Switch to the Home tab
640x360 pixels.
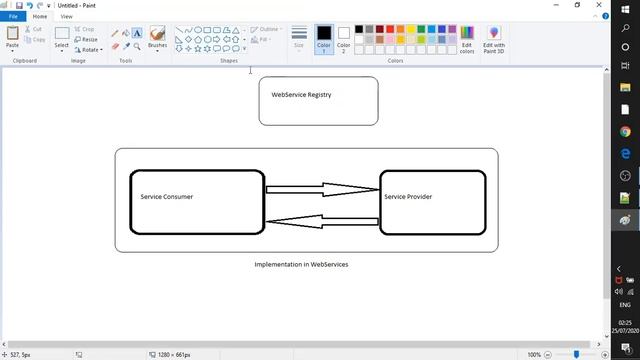tap(40, 16)
